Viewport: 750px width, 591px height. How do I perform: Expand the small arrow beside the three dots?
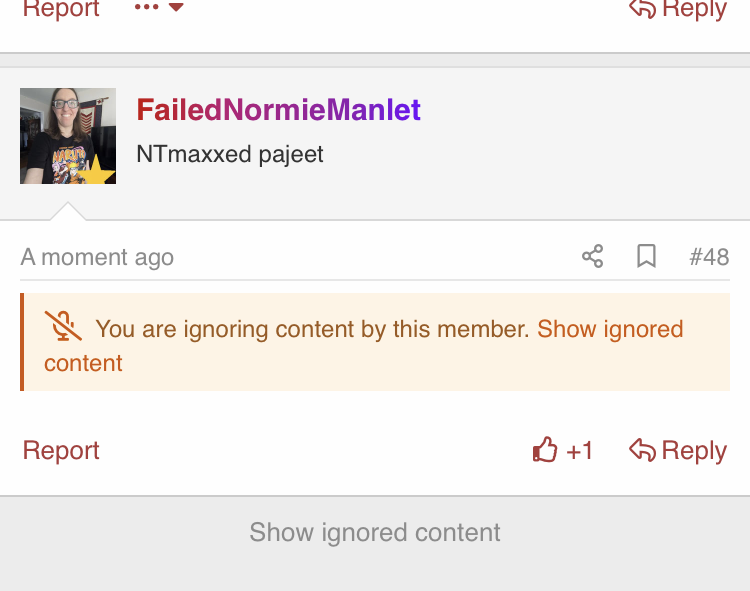point(176,7)
